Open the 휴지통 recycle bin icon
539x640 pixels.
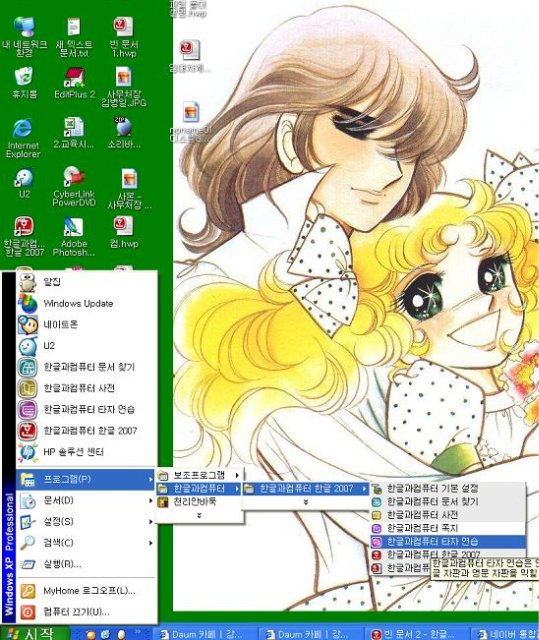pos(24,83)
